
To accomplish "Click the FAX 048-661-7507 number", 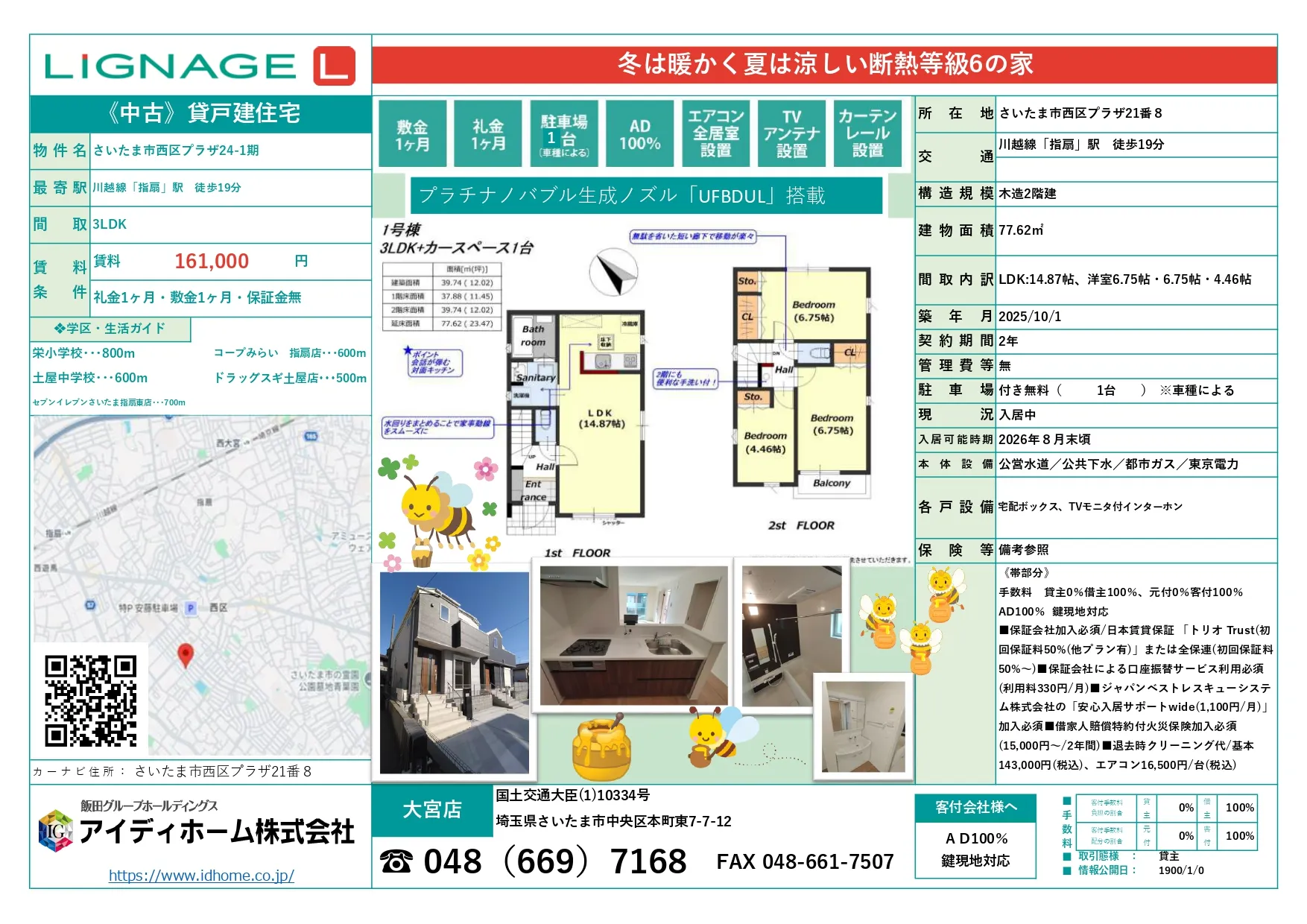I will point(805,862).
